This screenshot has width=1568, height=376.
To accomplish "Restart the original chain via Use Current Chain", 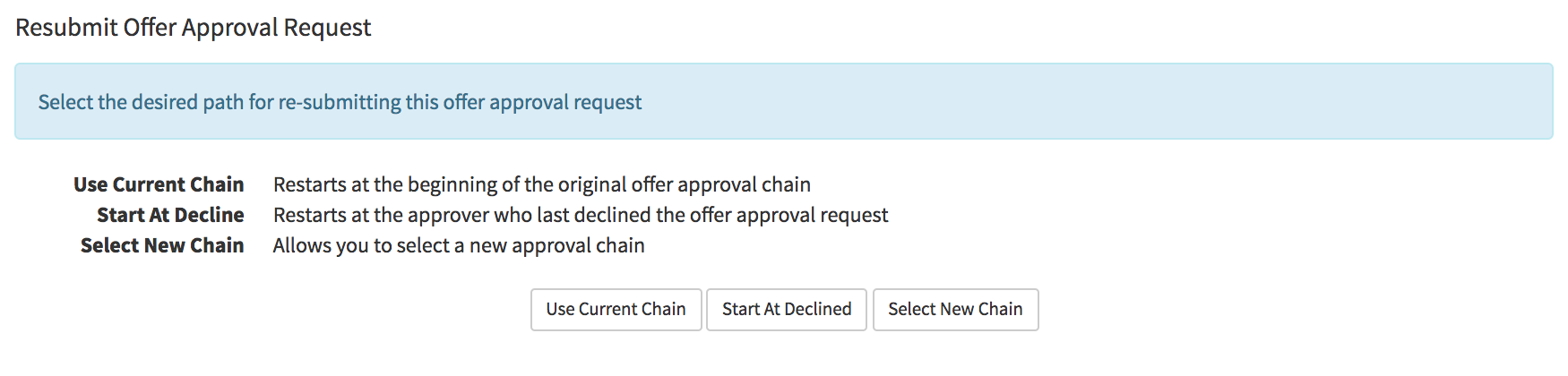I will [x=616, y=310].
